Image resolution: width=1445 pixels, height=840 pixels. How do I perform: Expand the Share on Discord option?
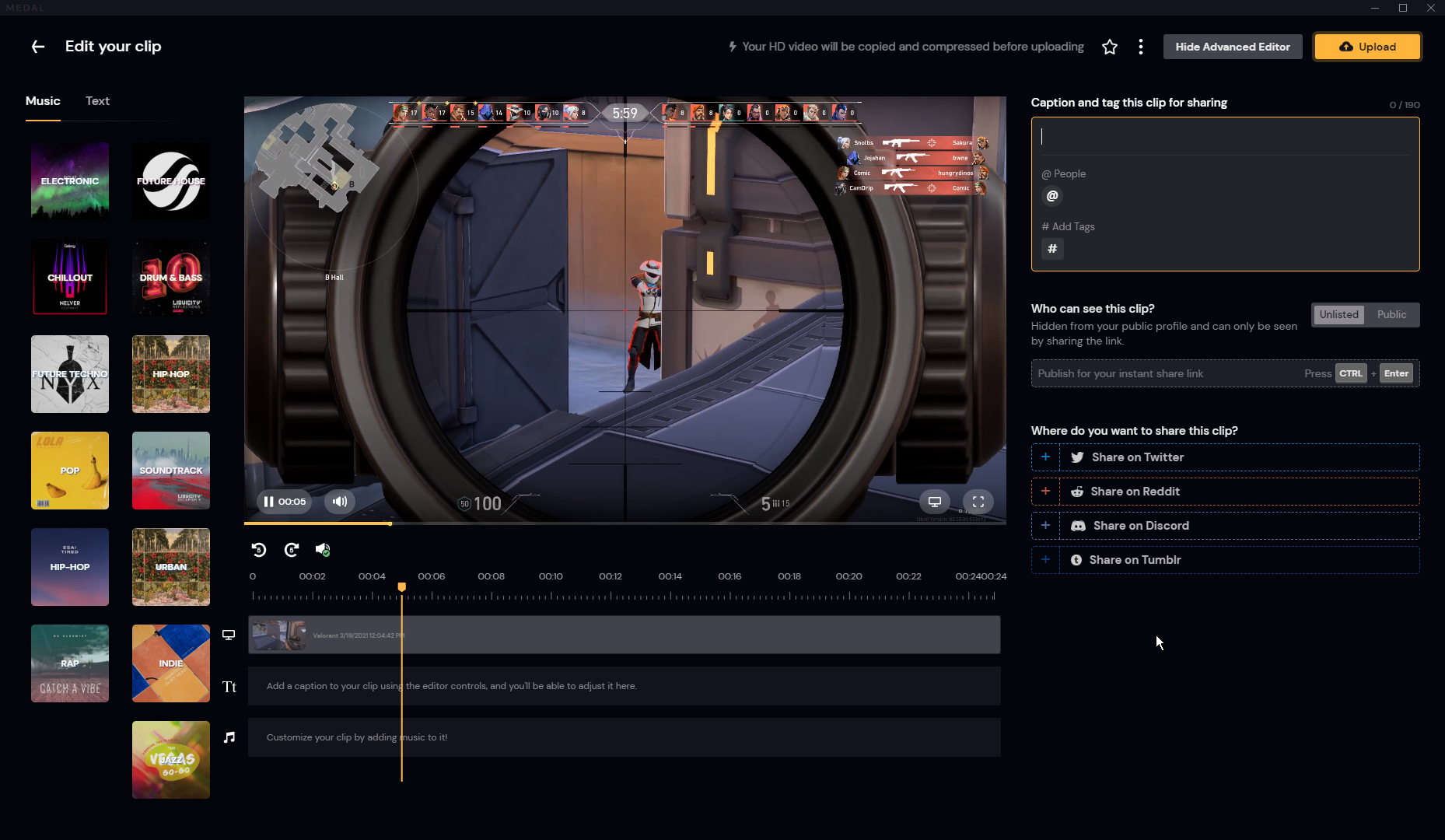1045,526
